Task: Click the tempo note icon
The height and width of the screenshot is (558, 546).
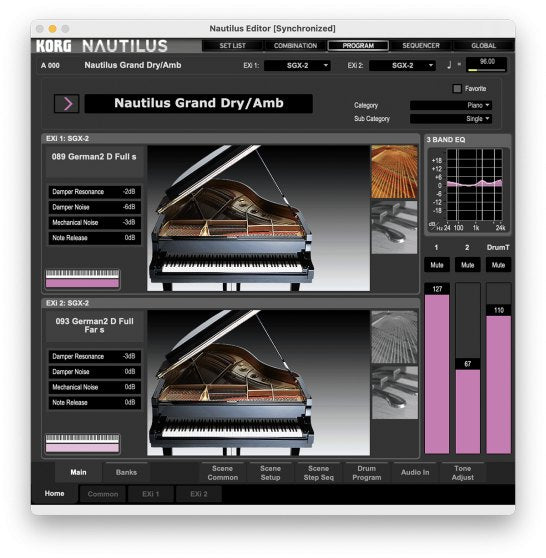Action: (449, 65)
